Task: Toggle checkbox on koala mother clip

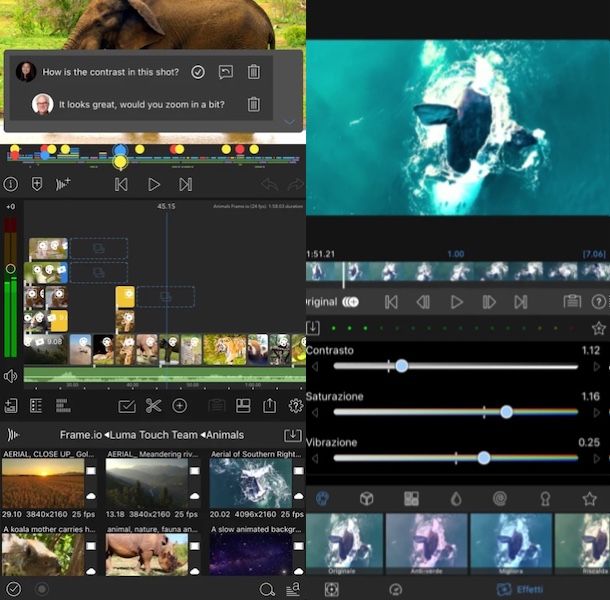Action: pos(91,546)
